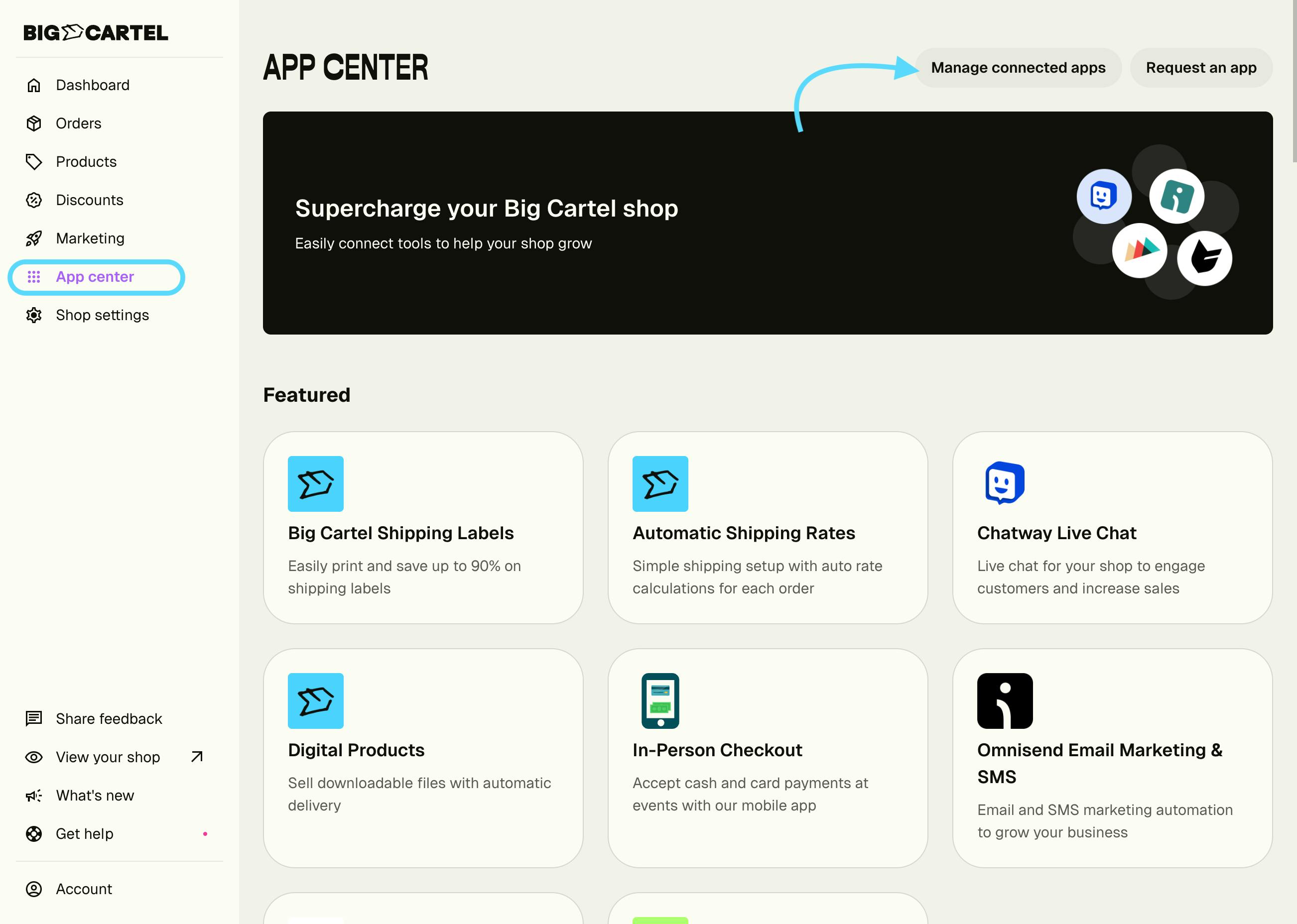Click the Products tag icon
This screenshot has height=924, width=1297.
click(x=34, y=162)
